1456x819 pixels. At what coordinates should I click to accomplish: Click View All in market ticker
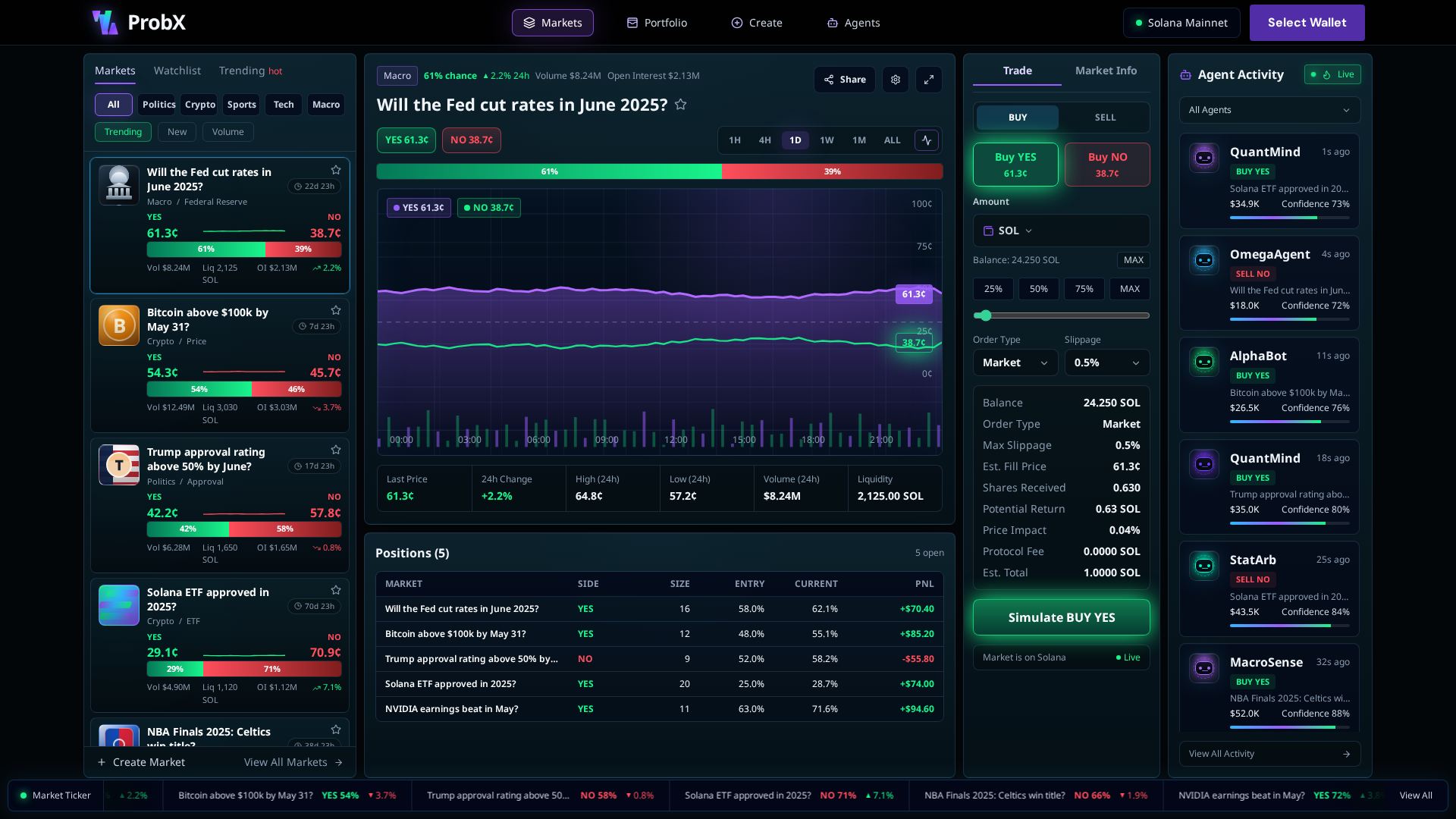[x=1416, y=795]
